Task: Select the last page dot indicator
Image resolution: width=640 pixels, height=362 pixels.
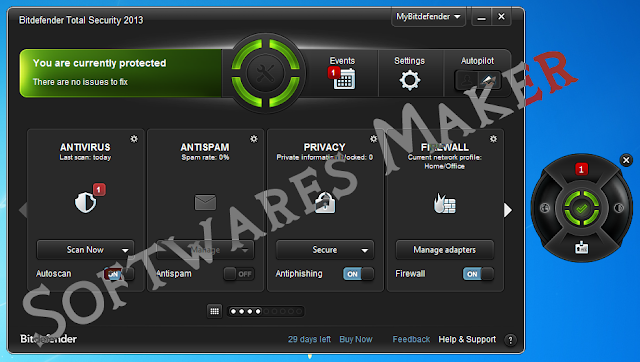Action: click(x=299, y=311)
